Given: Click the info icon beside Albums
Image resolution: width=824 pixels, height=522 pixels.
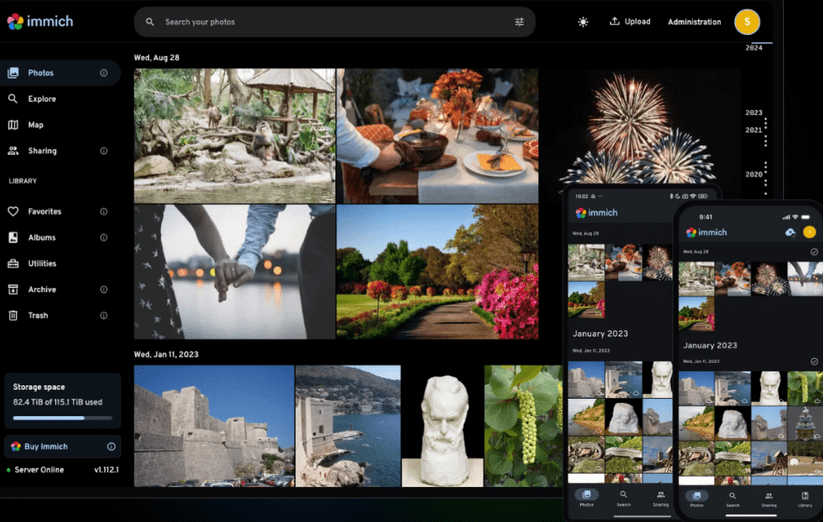Looking at the screenshot, I should 104,238.
